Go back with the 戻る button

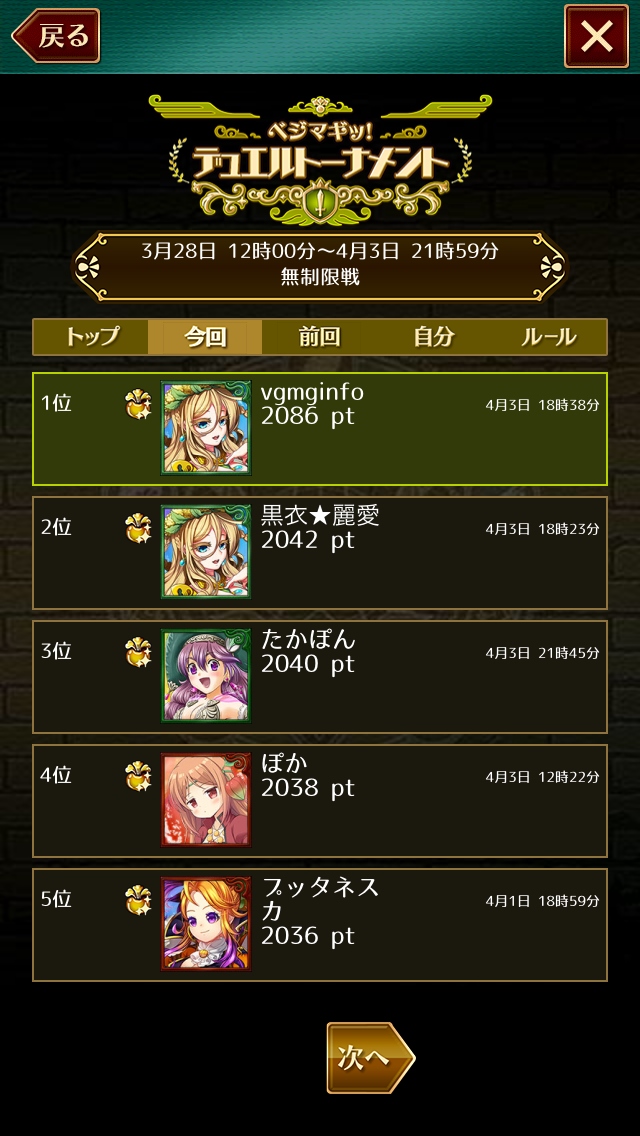tap(56, 36)
